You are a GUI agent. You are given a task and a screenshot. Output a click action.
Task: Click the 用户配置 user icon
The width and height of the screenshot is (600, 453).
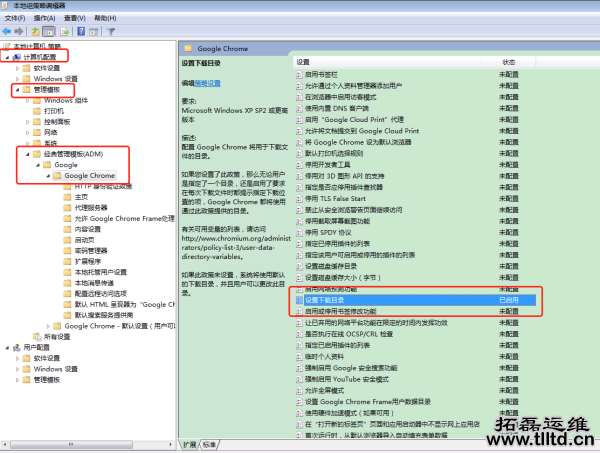coord(17,347)
